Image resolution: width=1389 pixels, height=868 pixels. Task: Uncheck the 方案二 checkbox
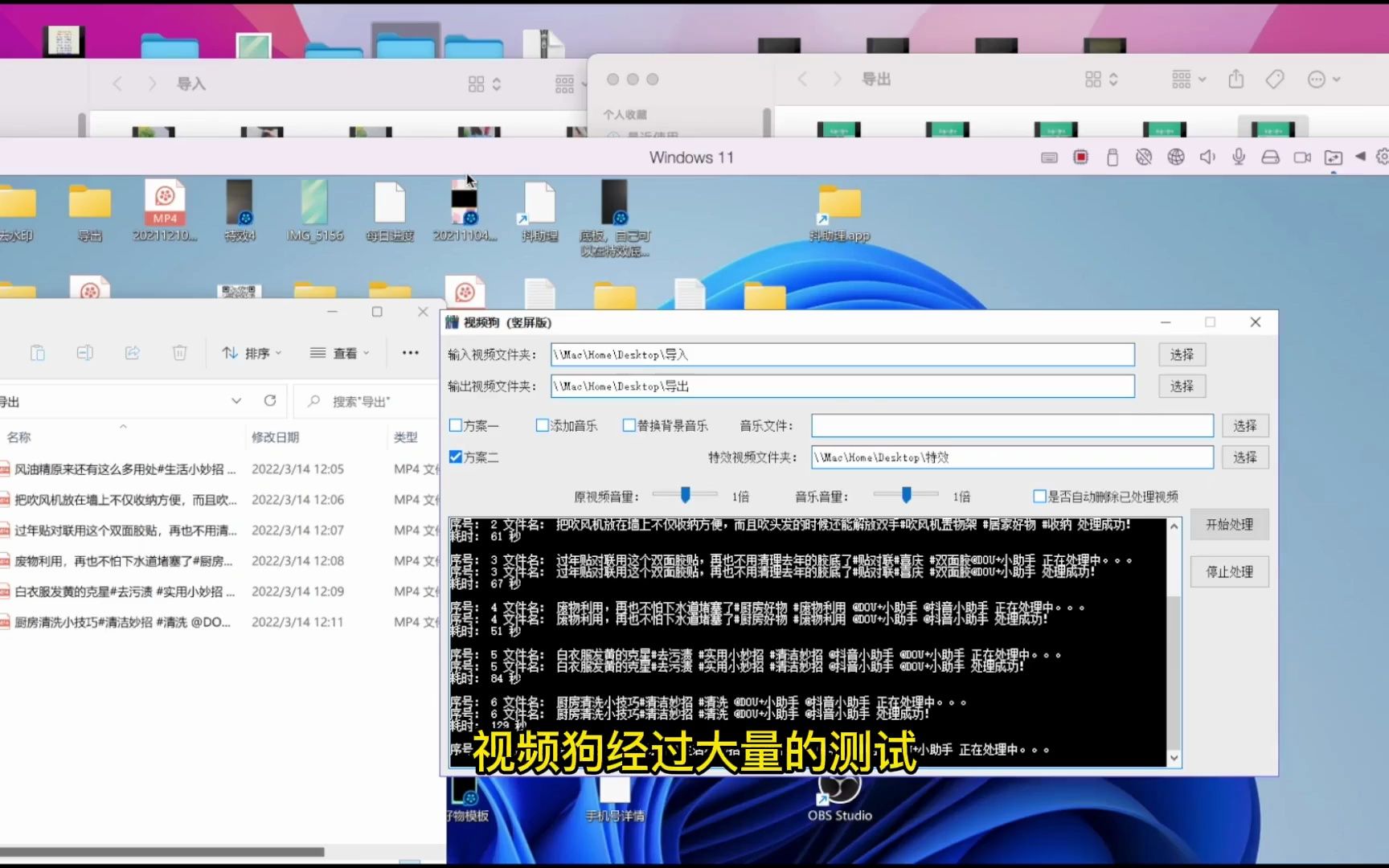click(x=456, y=457)
